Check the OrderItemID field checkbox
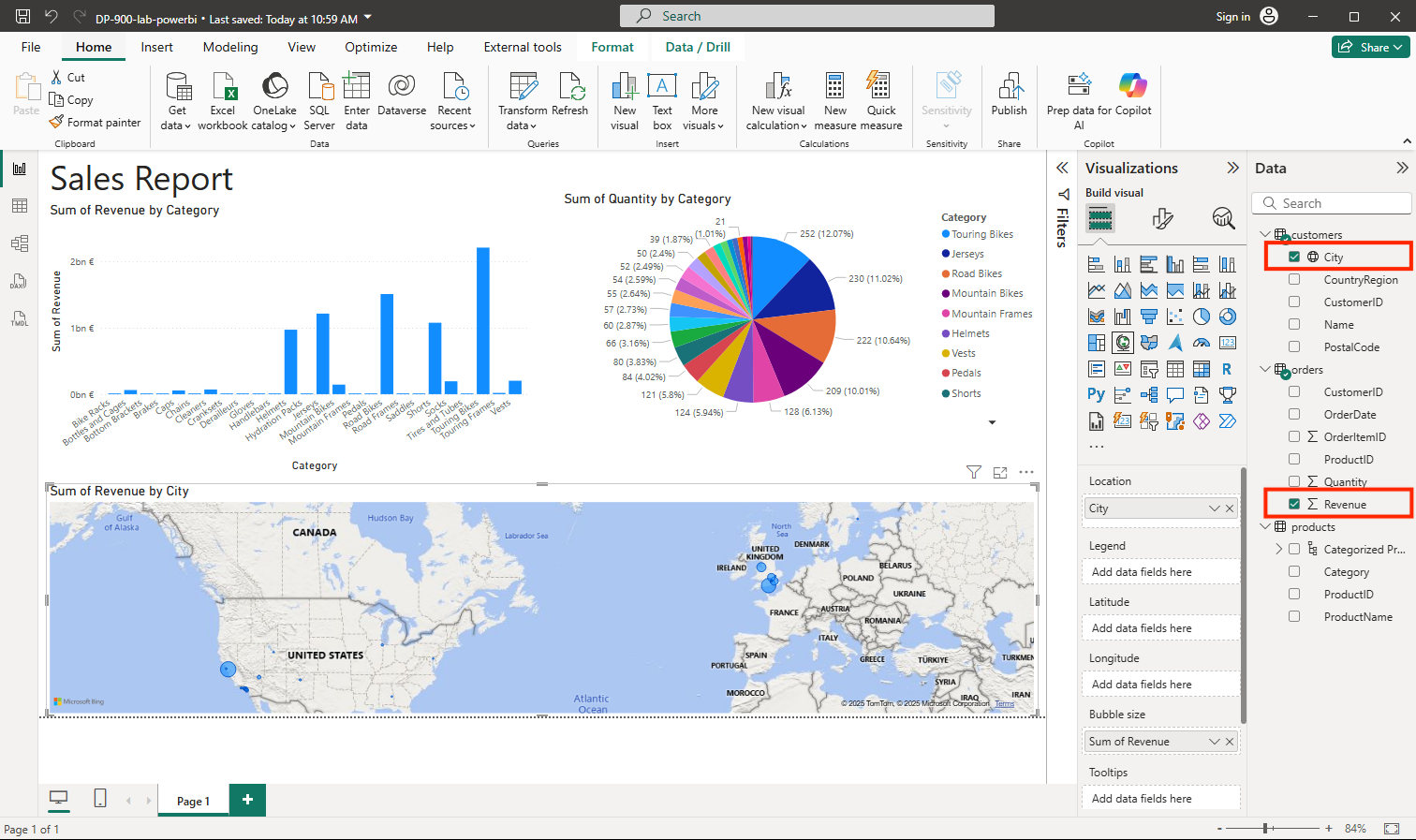 pyautogui.click(x=1294, y=436)
